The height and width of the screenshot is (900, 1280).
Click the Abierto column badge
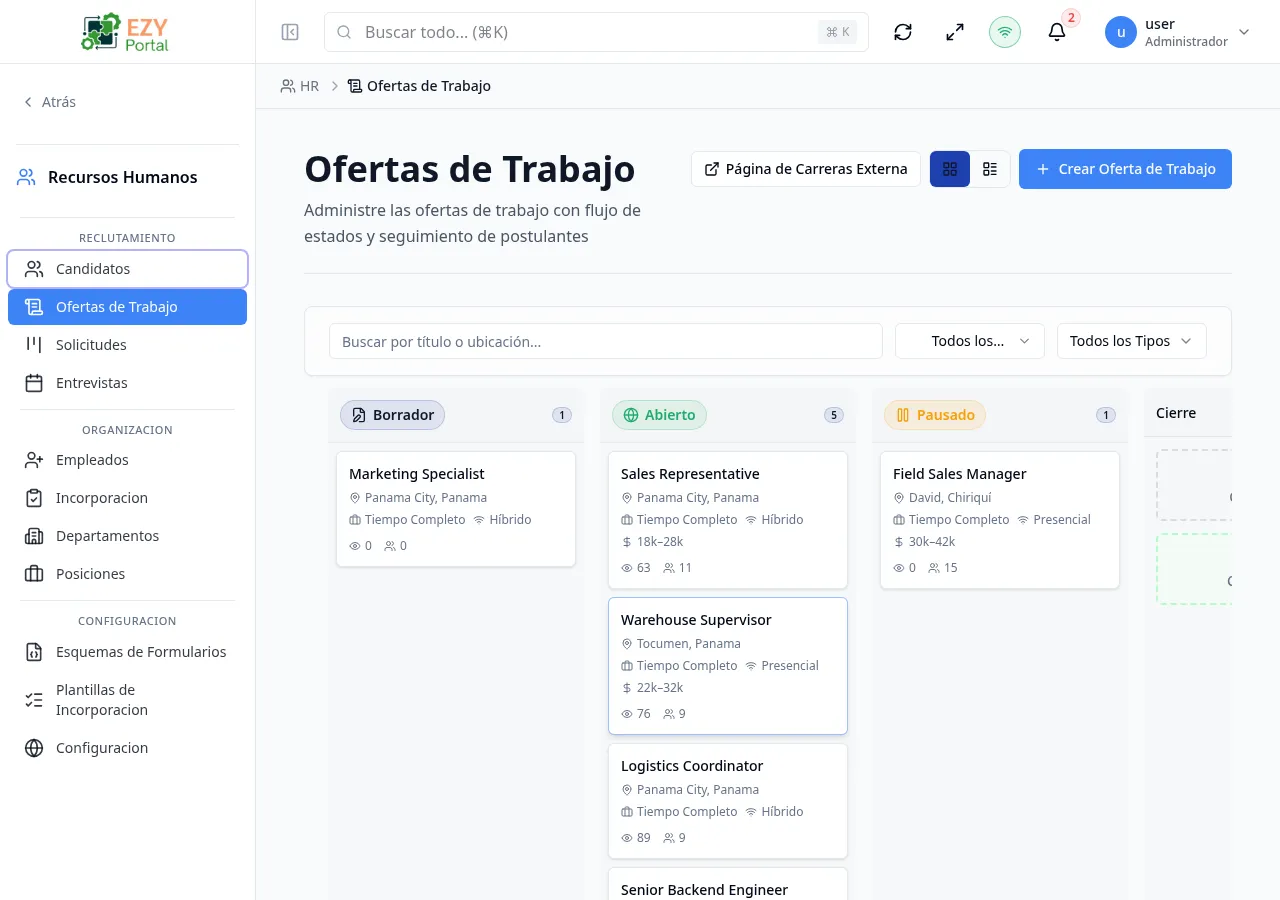(659, 415)
